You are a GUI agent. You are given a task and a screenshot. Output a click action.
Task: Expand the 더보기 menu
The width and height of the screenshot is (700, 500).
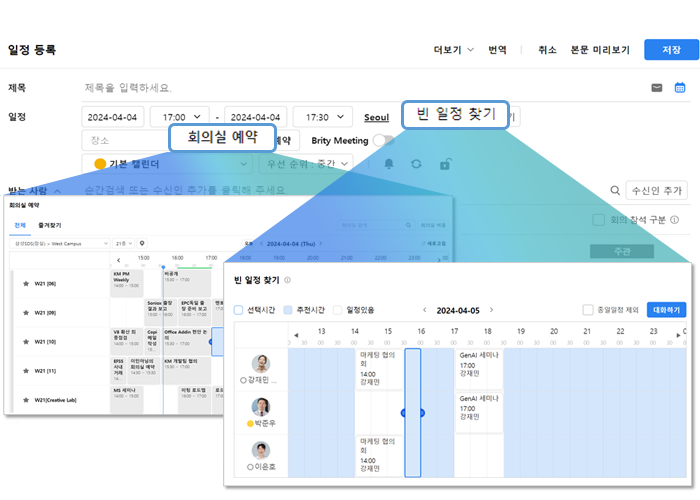click(x=454, y=50)
